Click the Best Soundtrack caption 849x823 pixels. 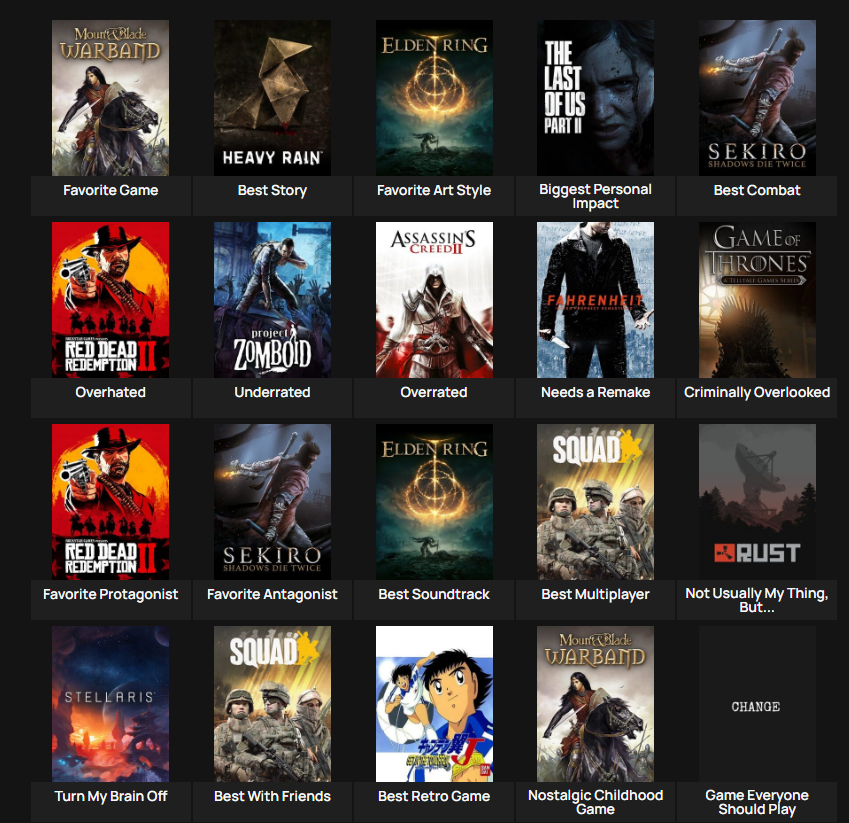[x=434, y=594]
